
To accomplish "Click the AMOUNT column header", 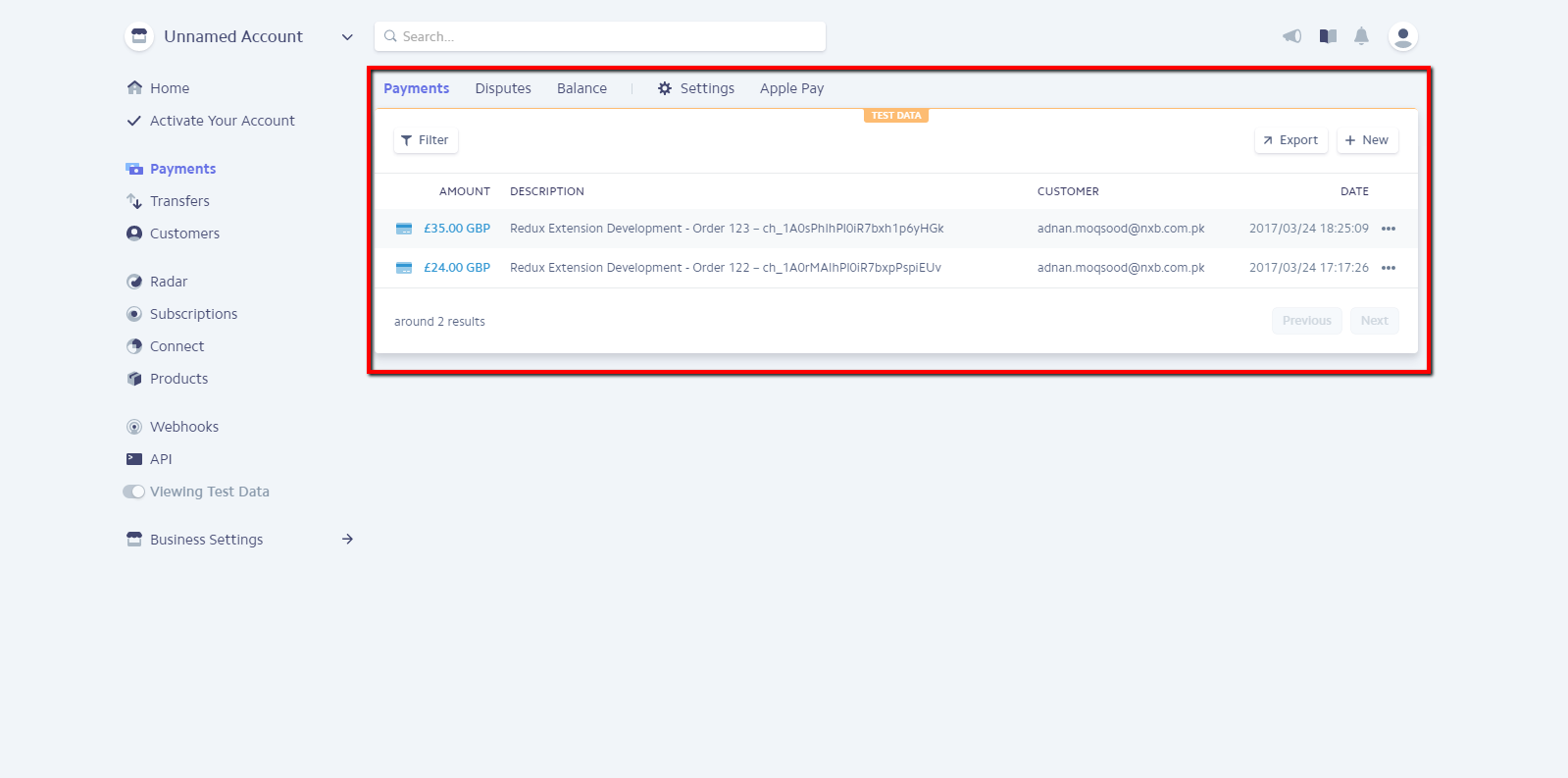I will coord(465,191).
